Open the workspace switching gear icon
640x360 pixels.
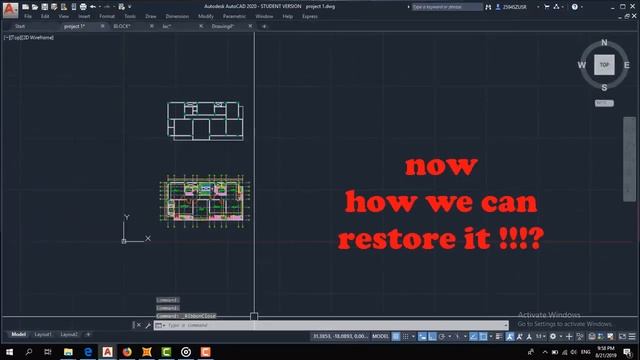click(553, 336)
